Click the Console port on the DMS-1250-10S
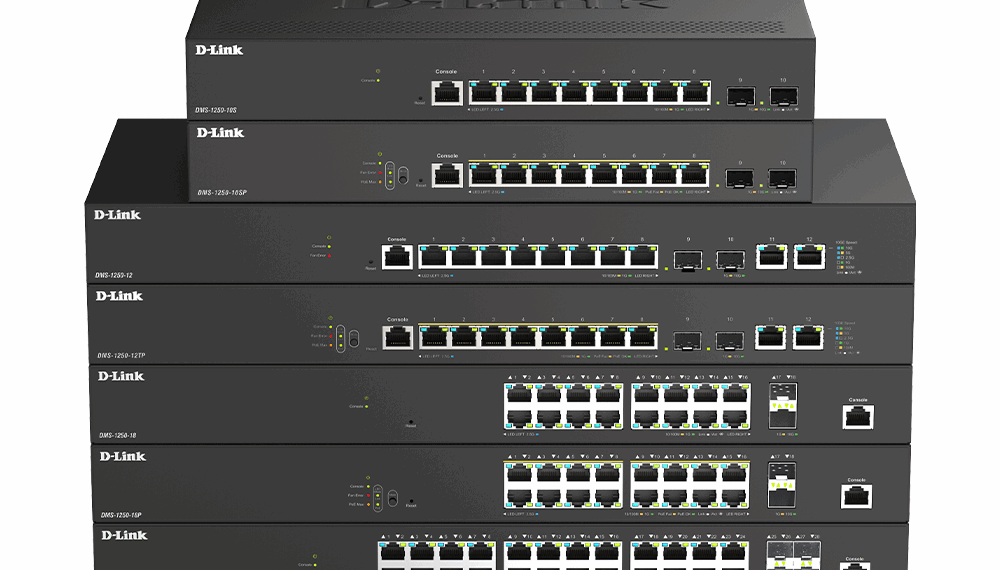This screenshot has height=570, width=1000. pos(447,93)
